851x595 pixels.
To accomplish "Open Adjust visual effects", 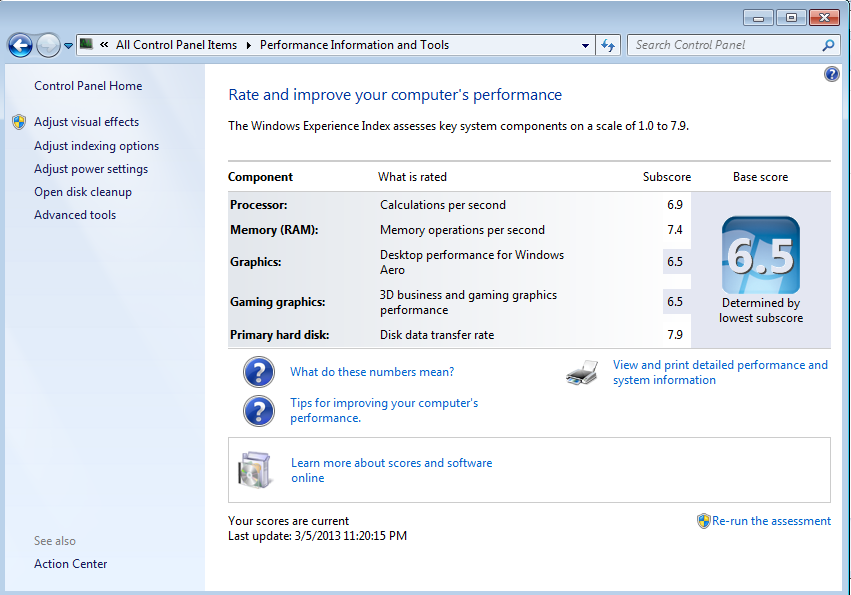I will click(x=86, y=122).
